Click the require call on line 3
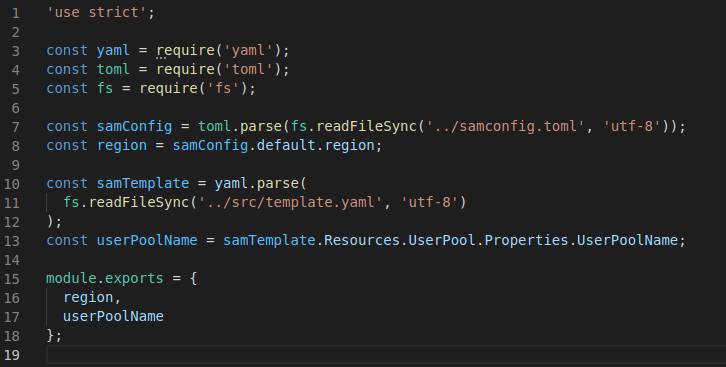 [185, 50]
